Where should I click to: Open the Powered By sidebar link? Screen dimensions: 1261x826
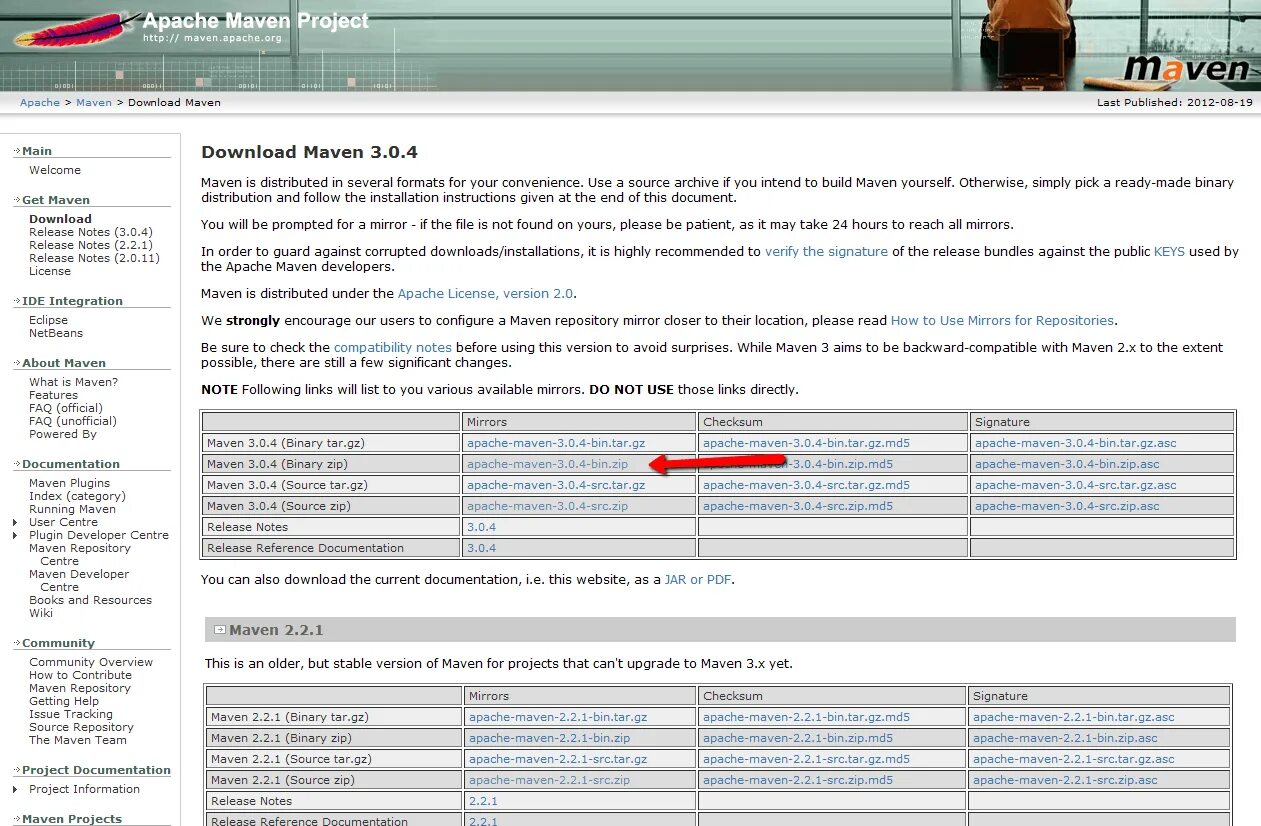63,434
